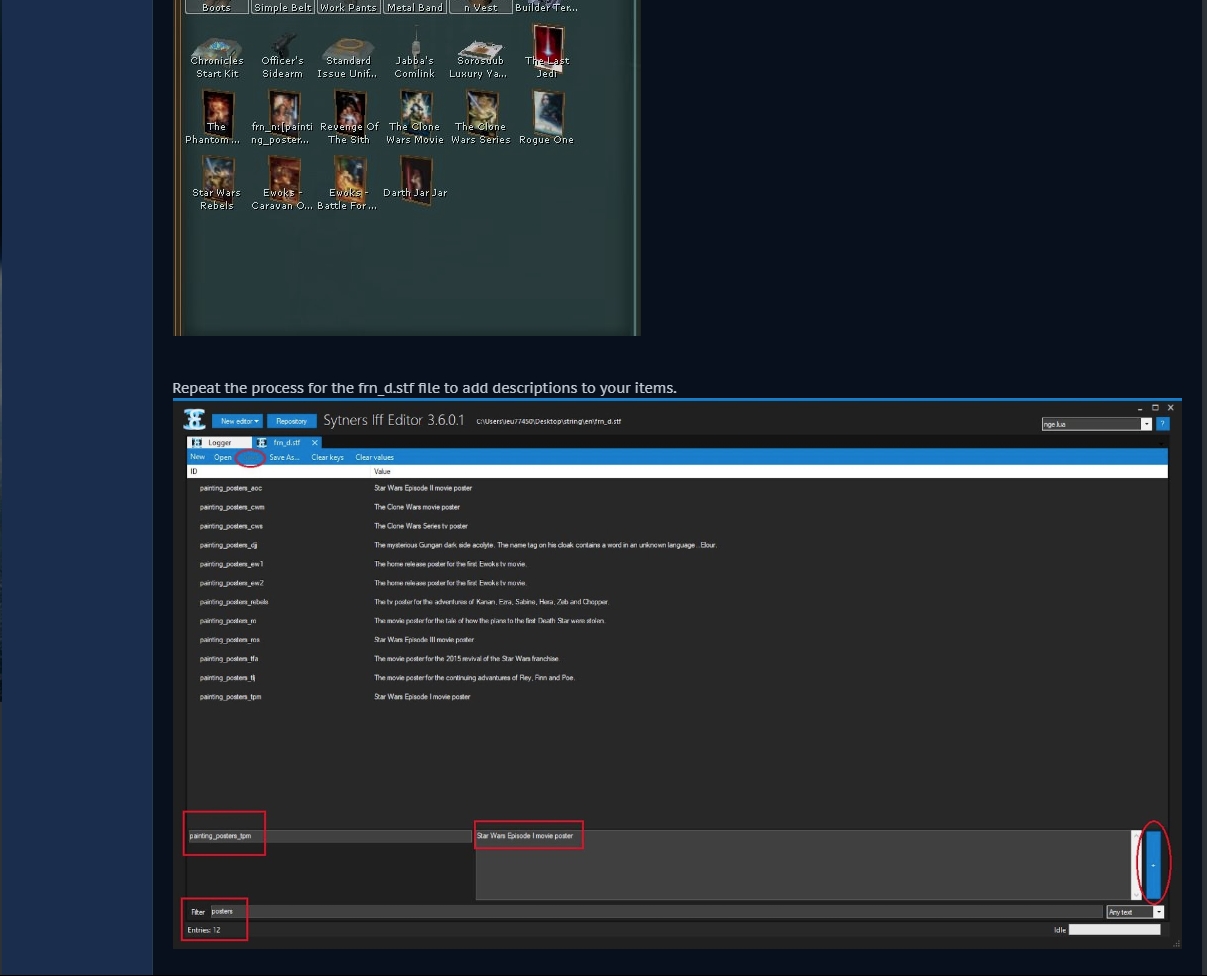Click the value text area

tap(803, 865)
